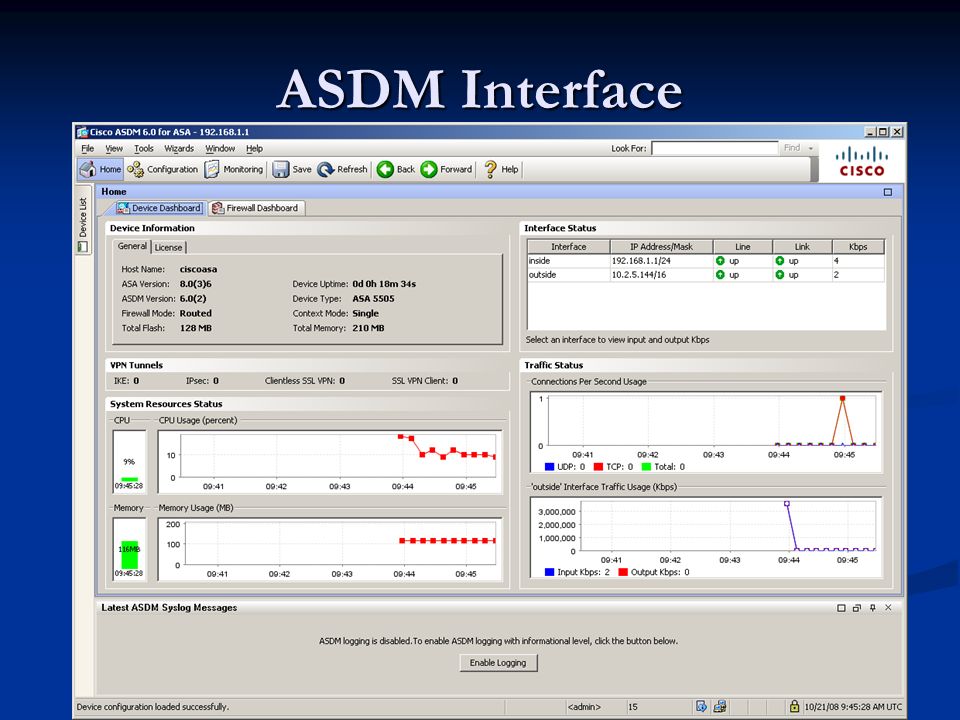Click the Connections Per Second graph
Screen dimensions: 960x720
(x=706, y=432)
